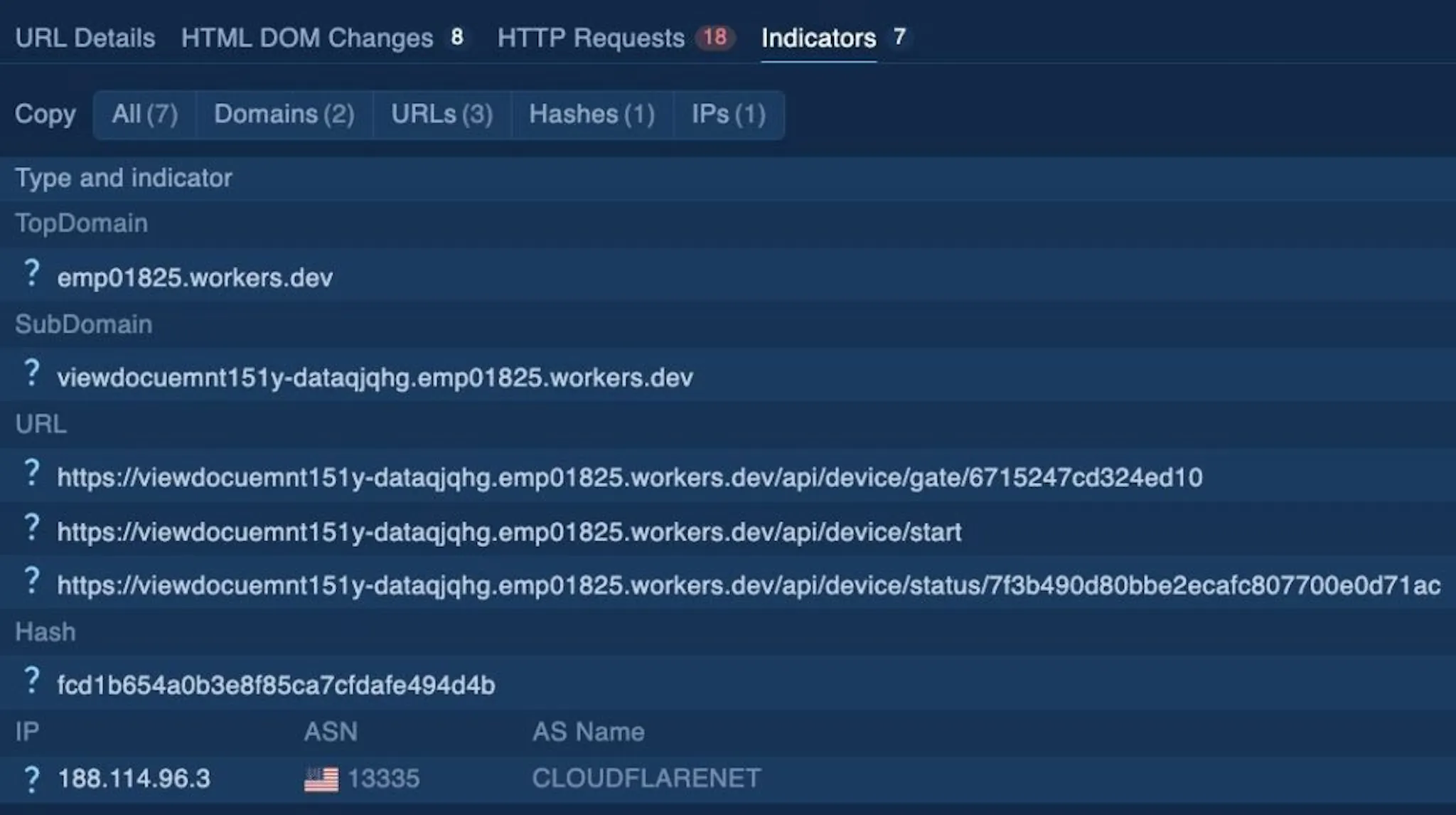Select the Indicators tab
This screenshot has height=815, width=1456.
pyautogui.click(x=818, y=38)
